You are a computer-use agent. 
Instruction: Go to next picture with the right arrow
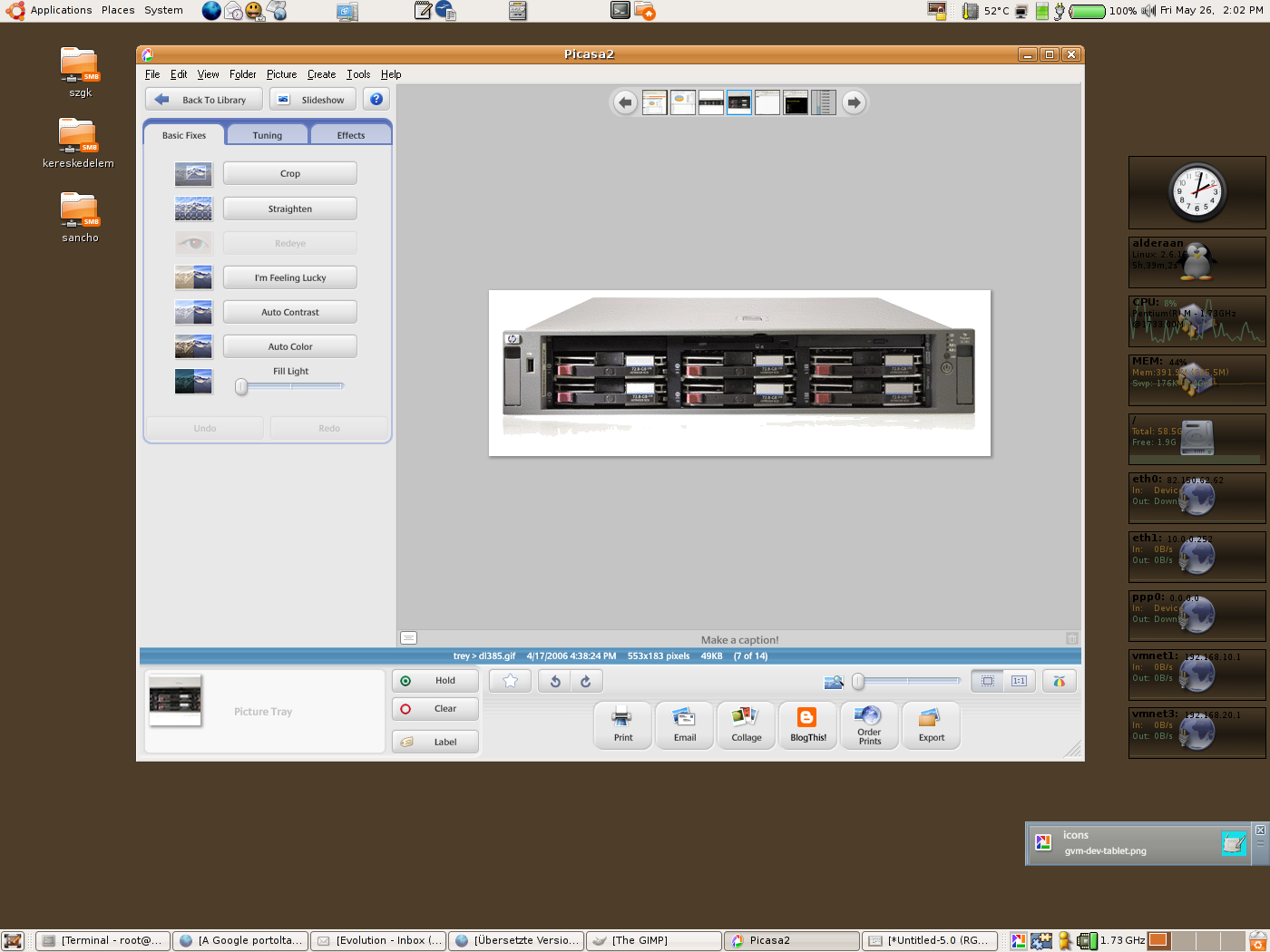tap(854, 102)
